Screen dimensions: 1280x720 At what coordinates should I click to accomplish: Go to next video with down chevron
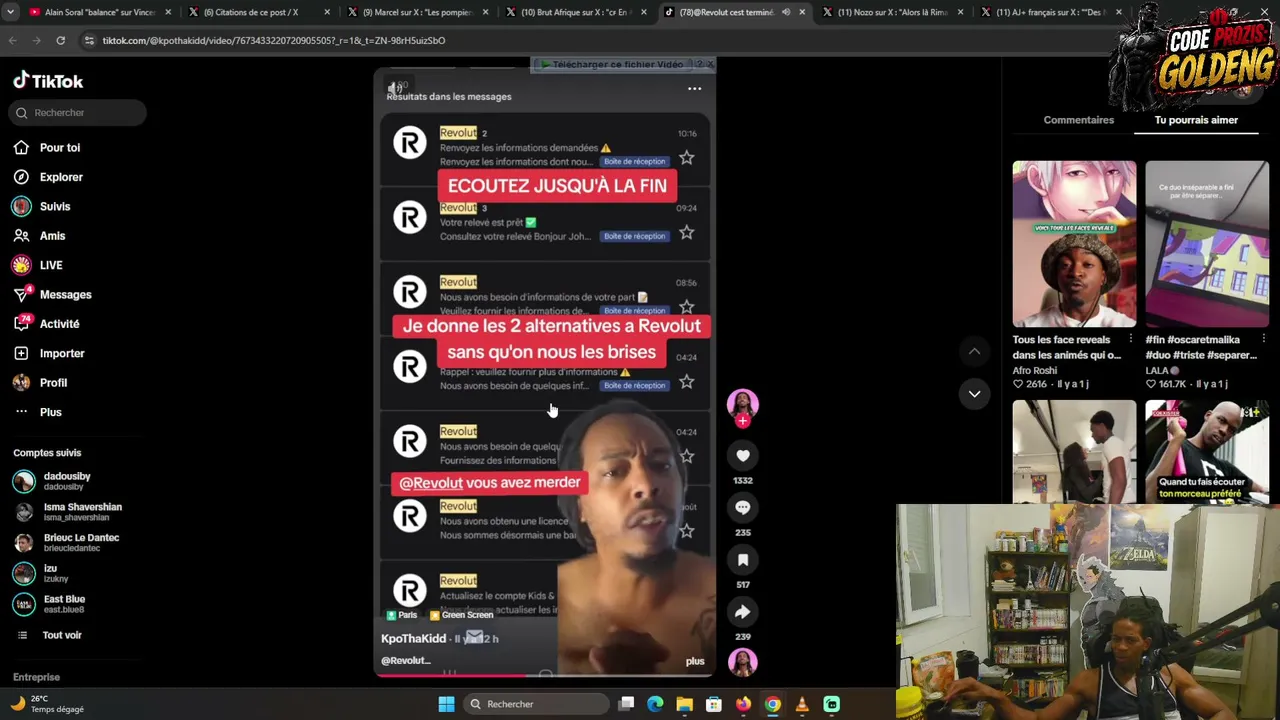click(974, 394)
